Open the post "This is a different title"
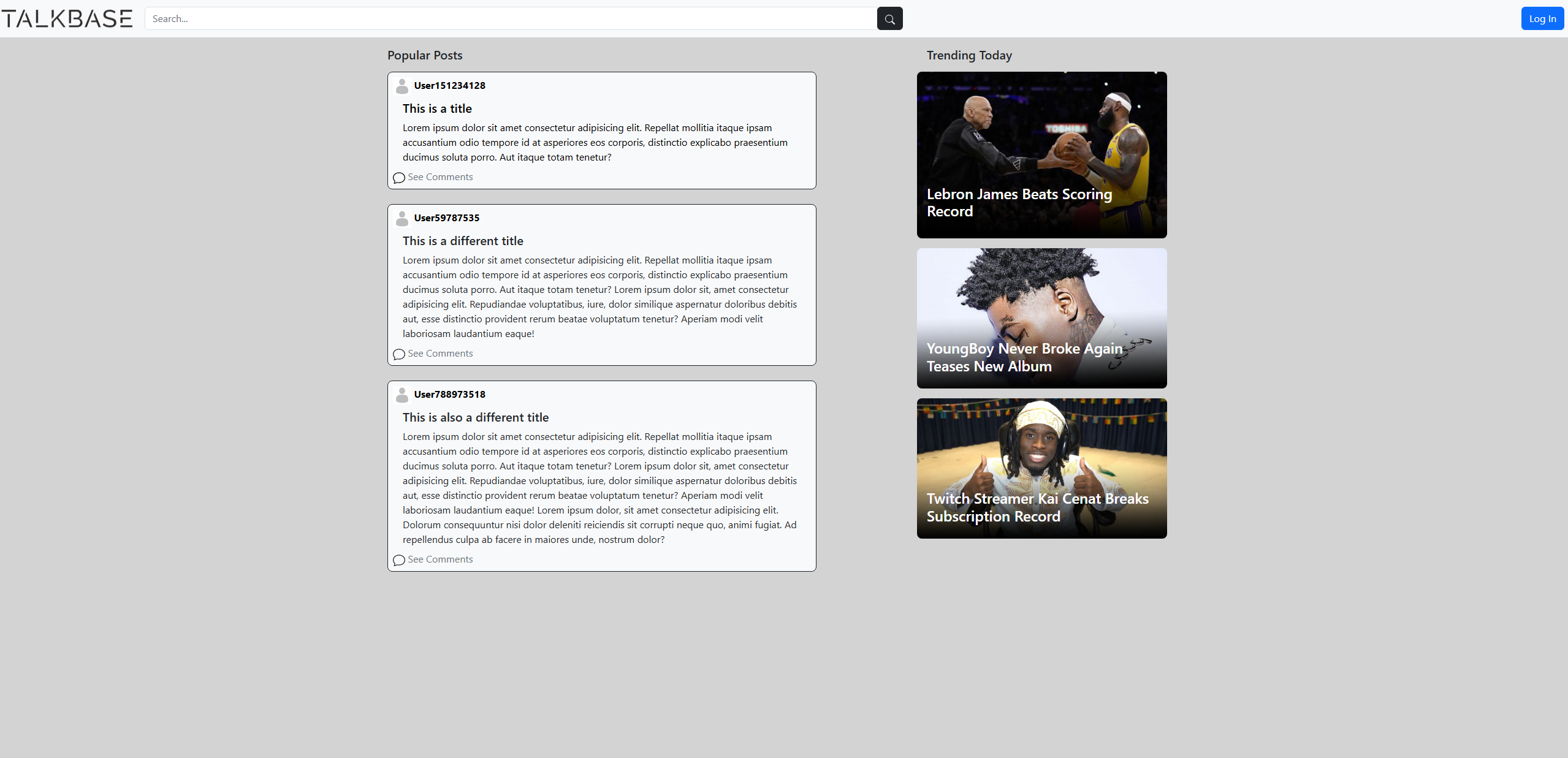 point(463,241)
